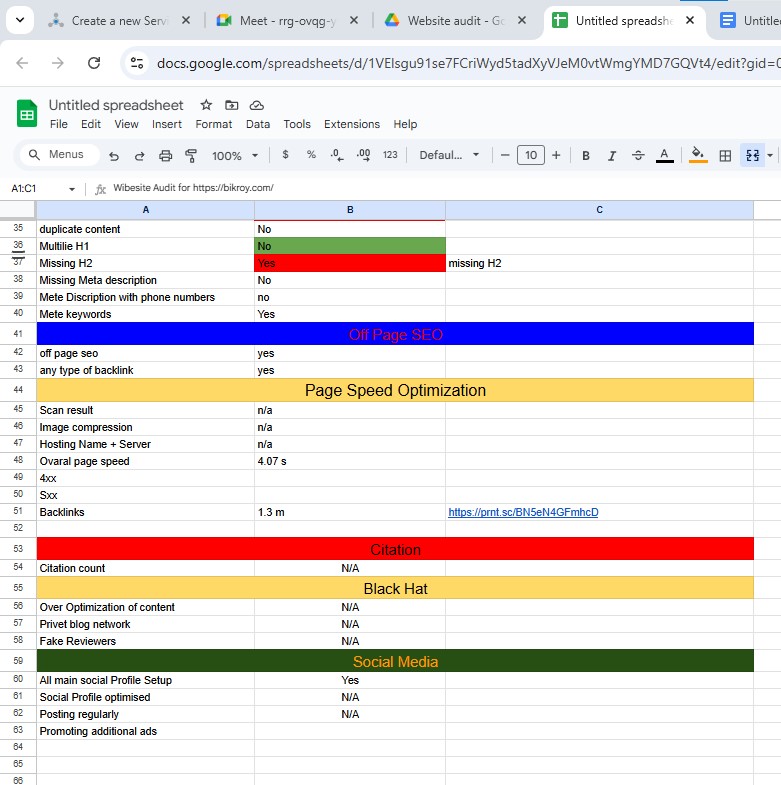The height and width of the screenshot is (785, 781).
Task: Open the Extensions menu
Action: click(x=352, y=124)
